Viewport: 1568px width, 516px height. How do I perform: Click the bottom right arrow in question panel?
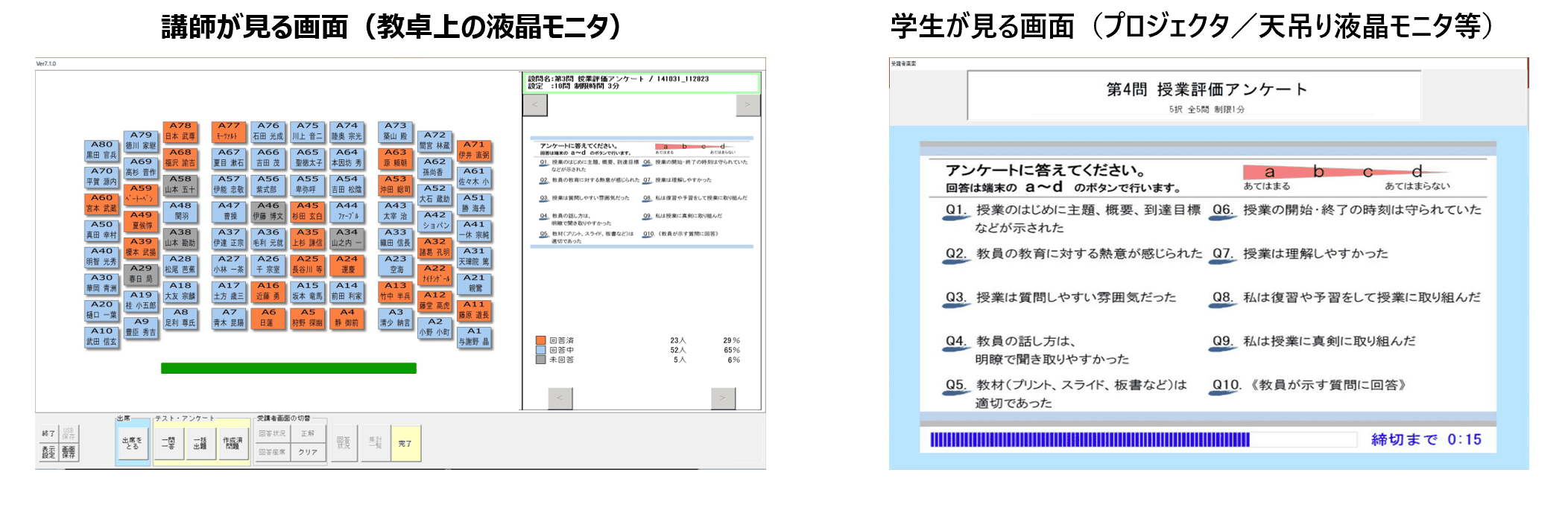coord(723,398)
